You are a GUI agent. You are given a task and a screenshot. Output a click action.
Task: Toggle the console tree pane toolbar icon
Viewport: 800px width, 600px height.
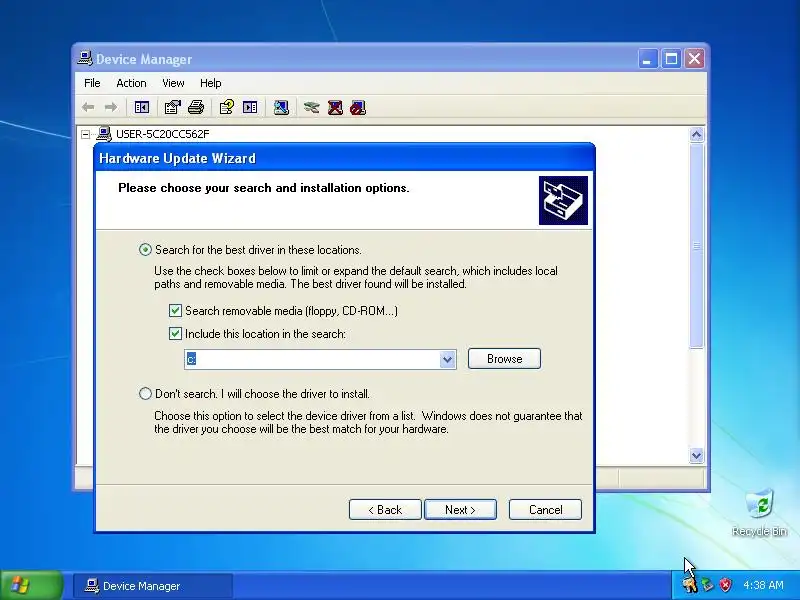pos(141,107)
